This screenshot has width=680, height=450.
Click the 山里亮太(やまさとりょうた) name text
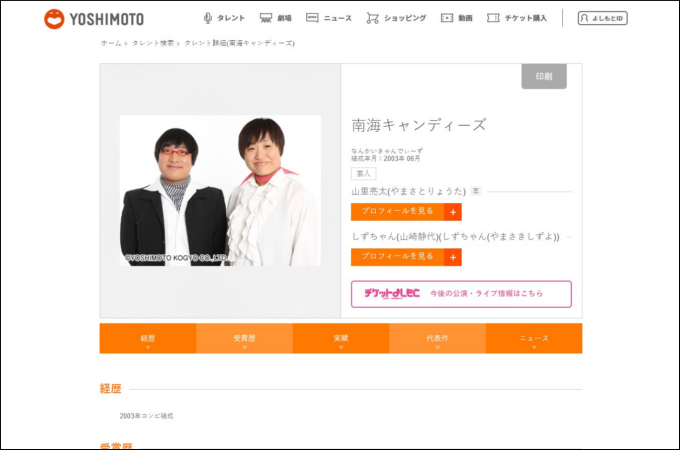pyautogui.click(x=409, y=191)
